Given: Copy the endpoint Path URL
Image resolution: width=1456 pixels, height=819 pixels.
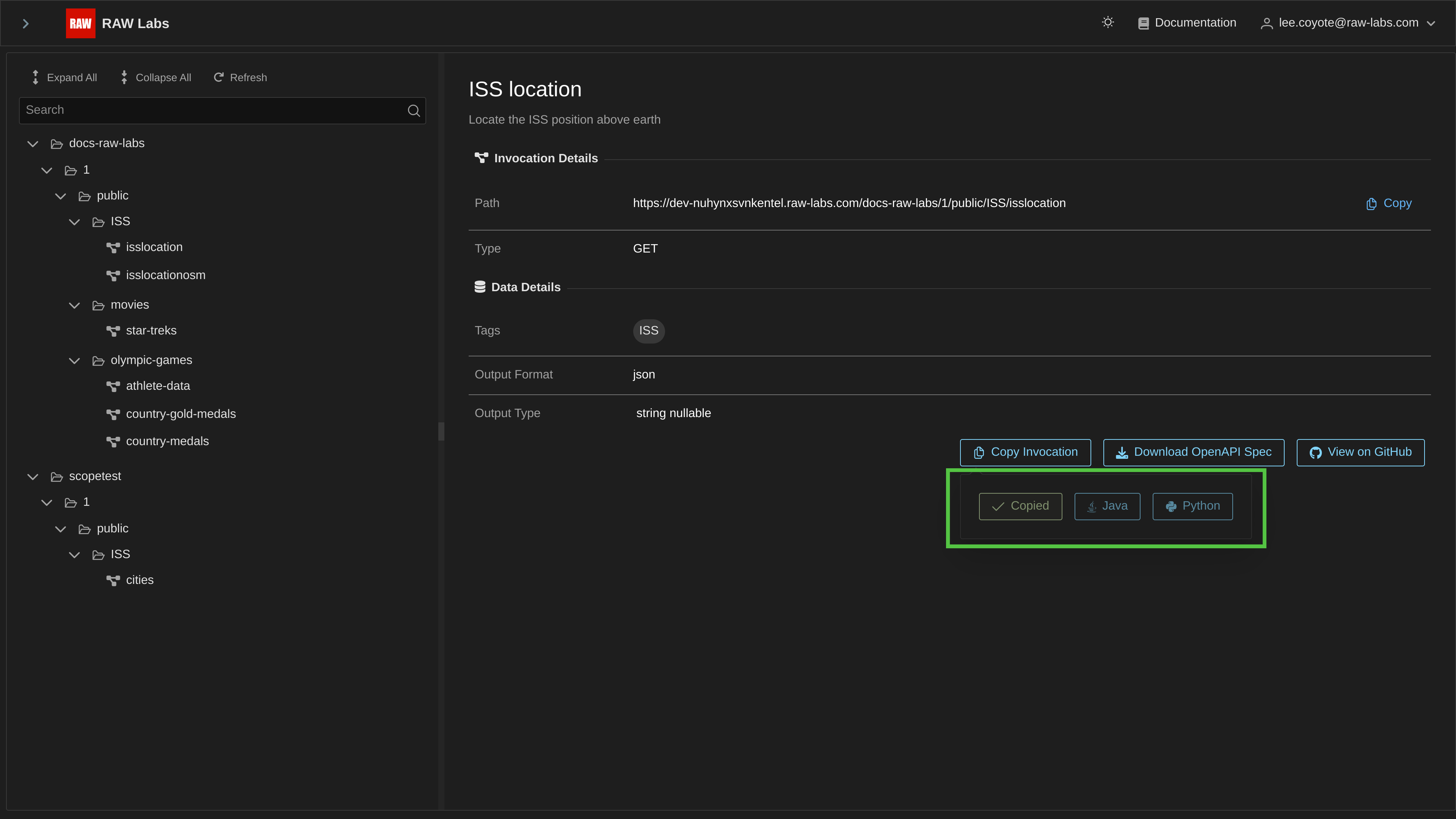Looking at the screenshot, I should click(x=1389, y=204).
